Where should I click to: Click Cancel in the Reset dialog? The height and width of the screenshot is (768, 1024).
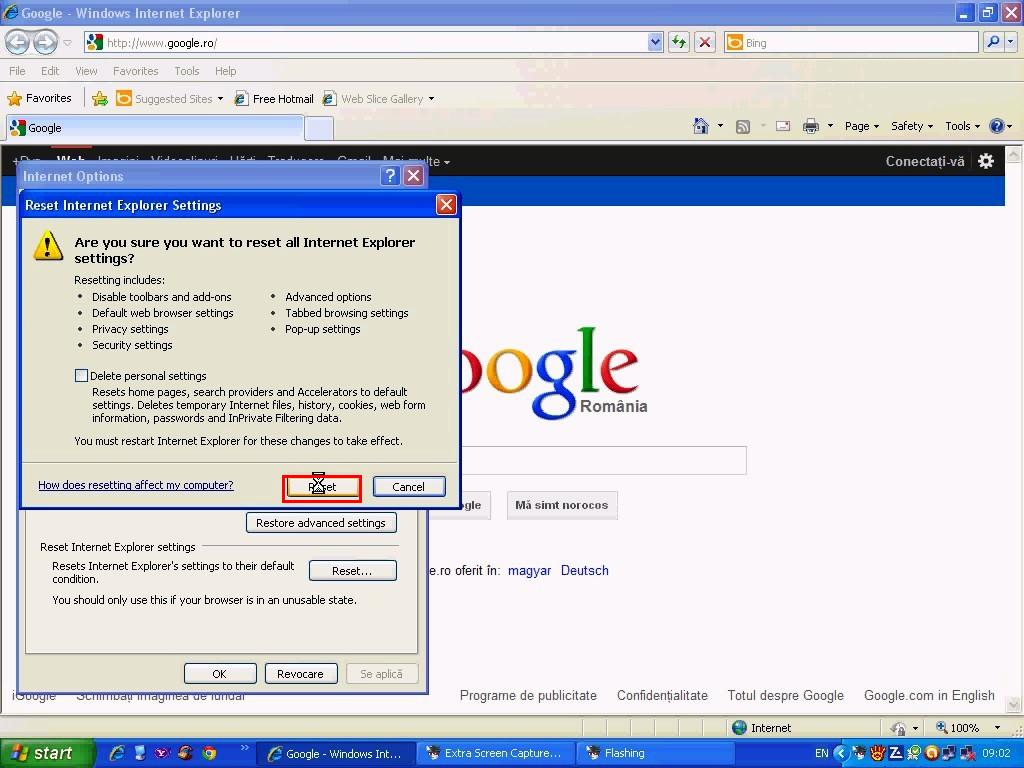pos(409,487)
